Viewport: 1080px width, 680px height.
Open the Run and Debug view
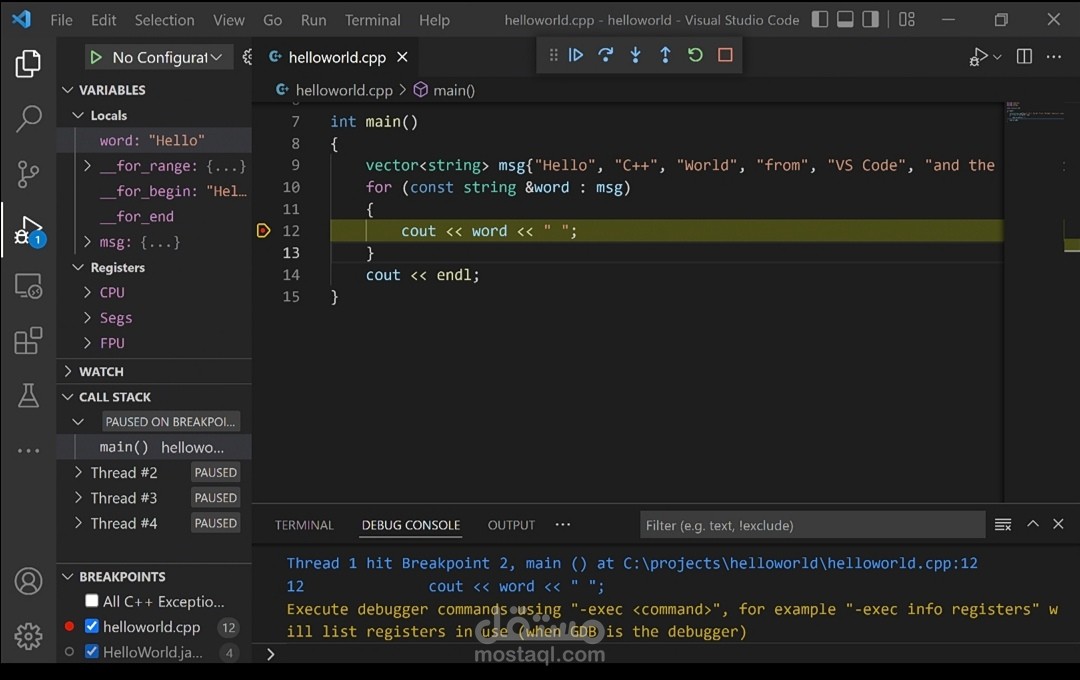(x=28, y=230)
